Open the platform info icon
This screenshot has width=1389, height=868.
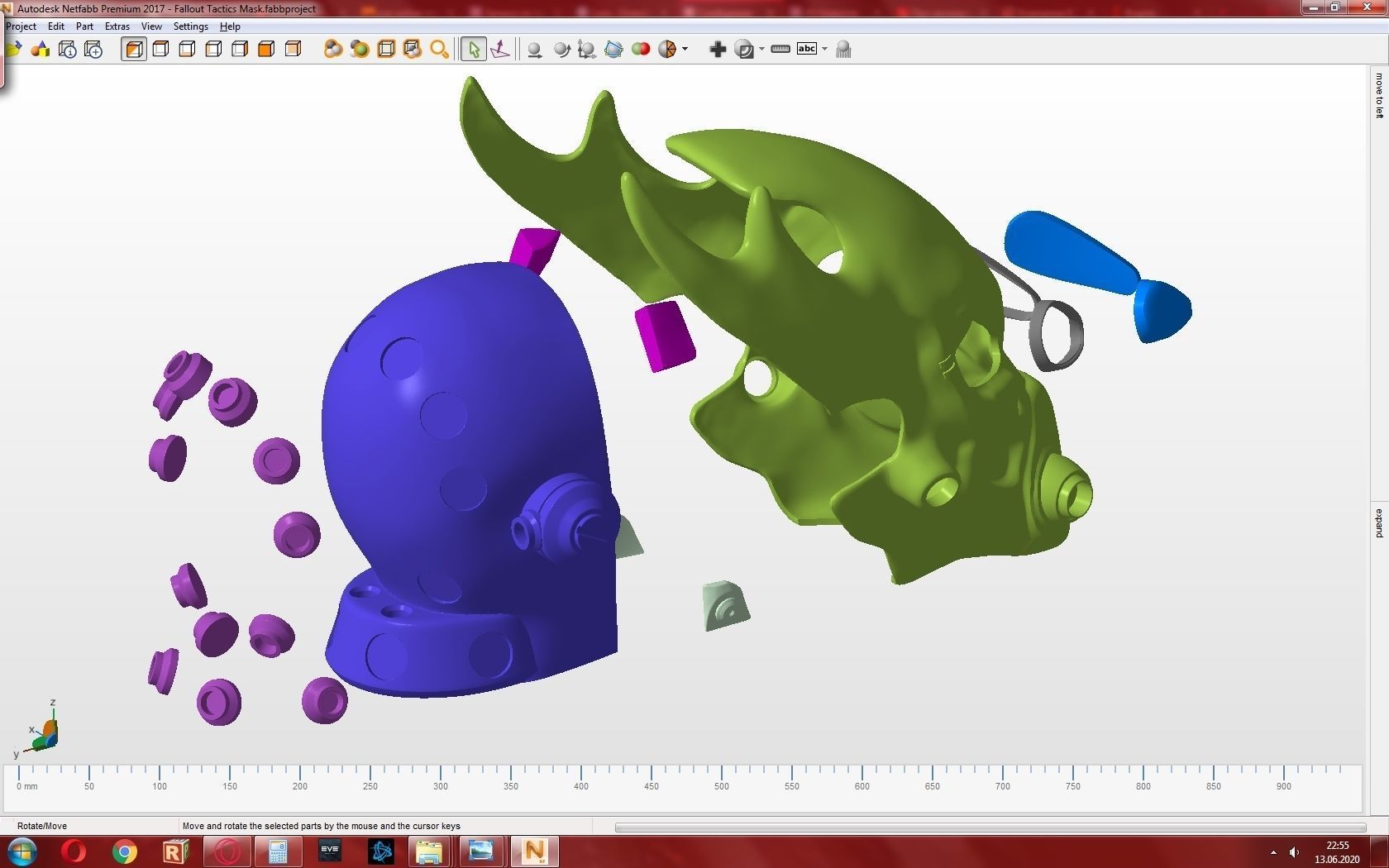pyautogui.click(x=68, y=50)
